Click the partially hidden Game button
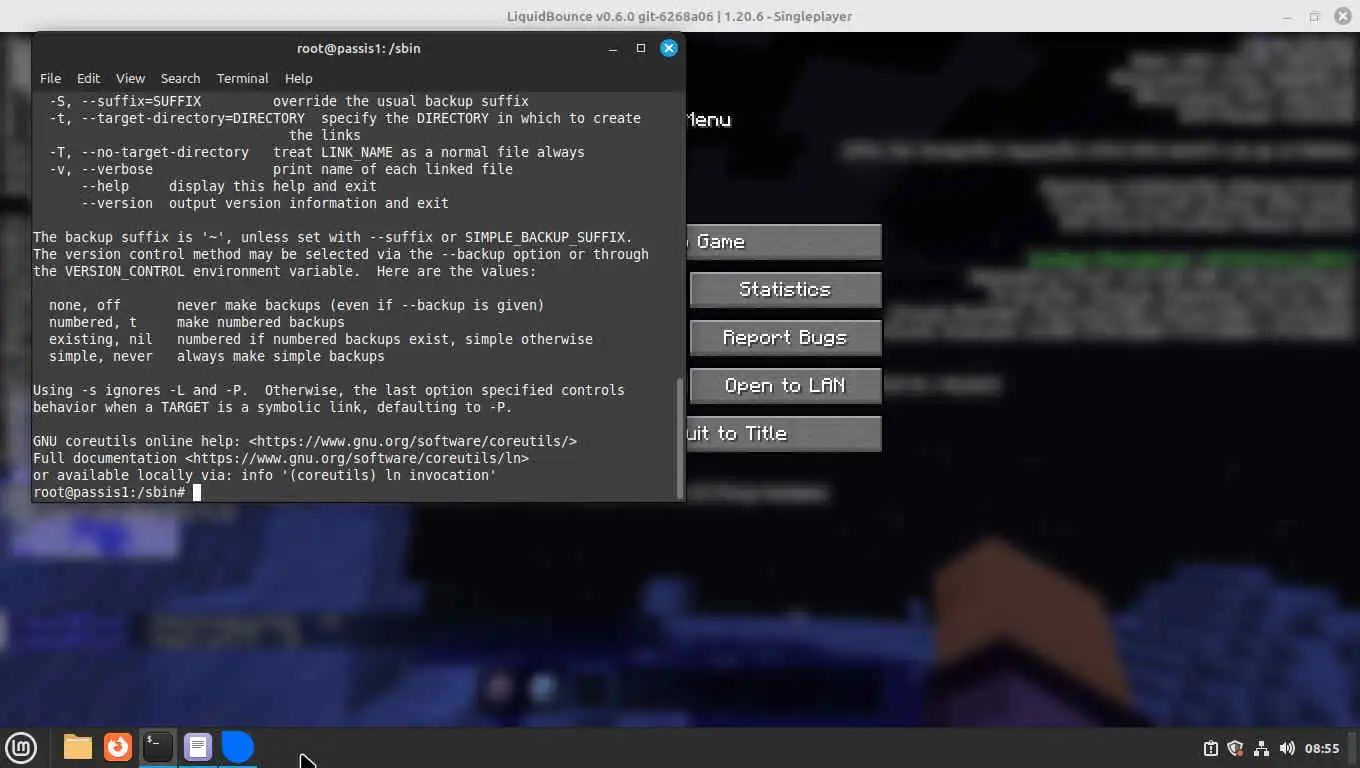The image size is (1360, 768). (784, 242)
